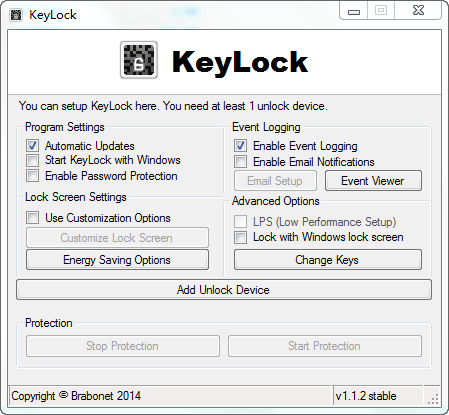Check Lock with Windows lock screen

pos(240,237)
